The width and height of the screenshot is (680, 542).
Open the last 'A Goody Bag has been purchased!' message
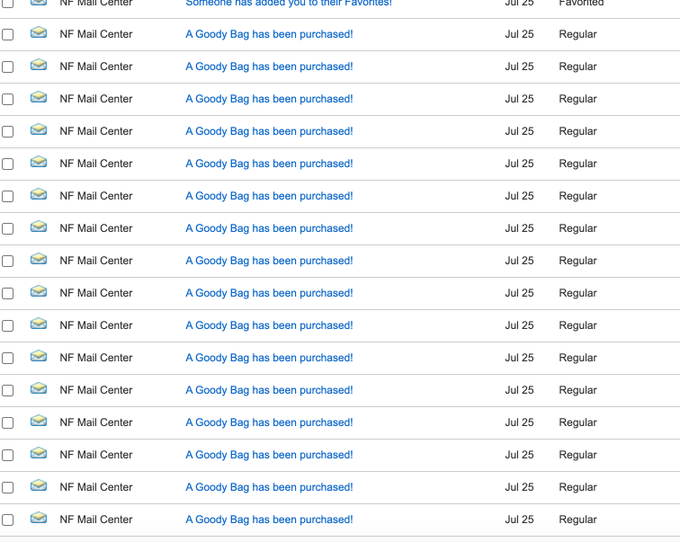pyautogui.click(x=269, y=519)
